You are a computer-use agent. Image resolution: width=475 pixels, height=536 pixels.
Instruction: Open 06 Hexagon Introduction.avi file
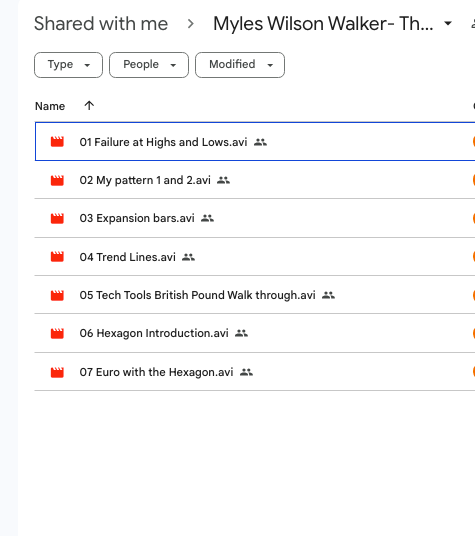click(x=154, y=333)
